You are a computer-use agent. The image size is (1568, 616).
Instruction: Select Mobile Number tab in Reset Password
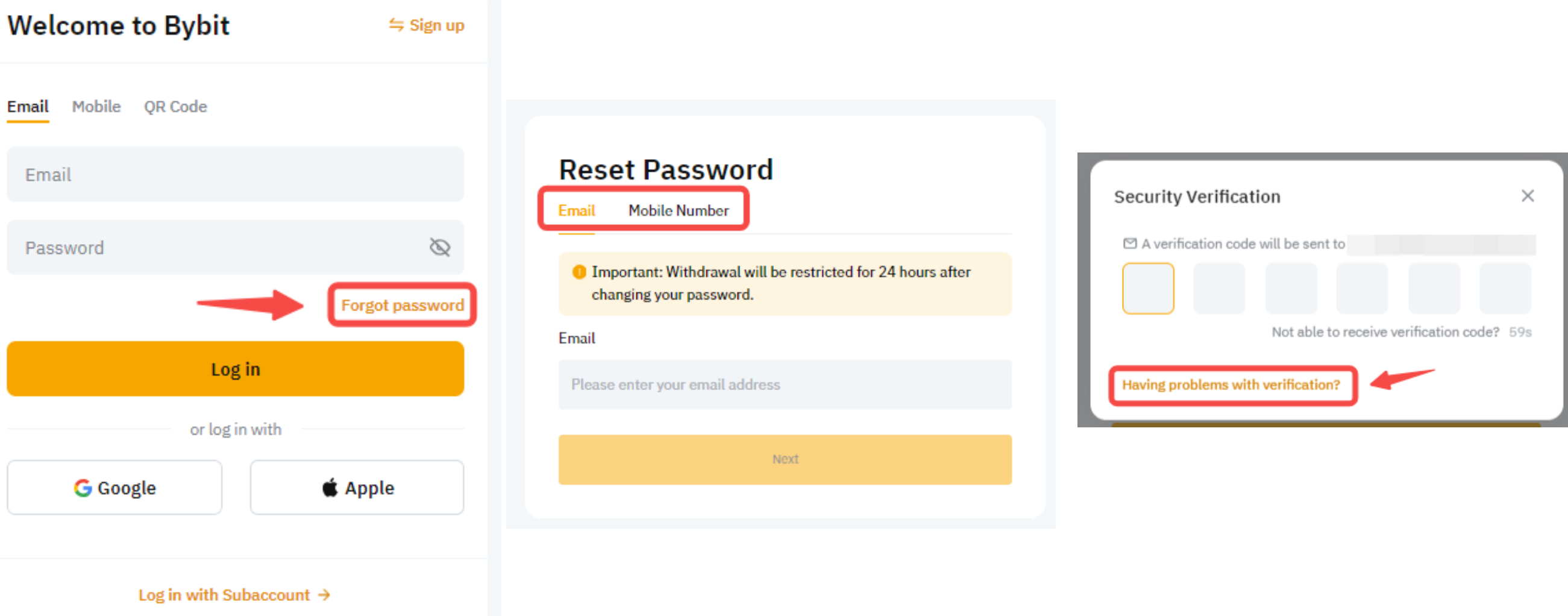(678, 210)
